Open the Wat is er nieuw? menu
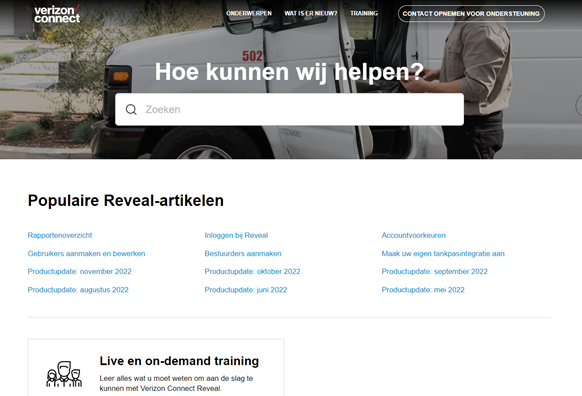The height and width of the screenshot is (396, 582). [x=311, y=13]
